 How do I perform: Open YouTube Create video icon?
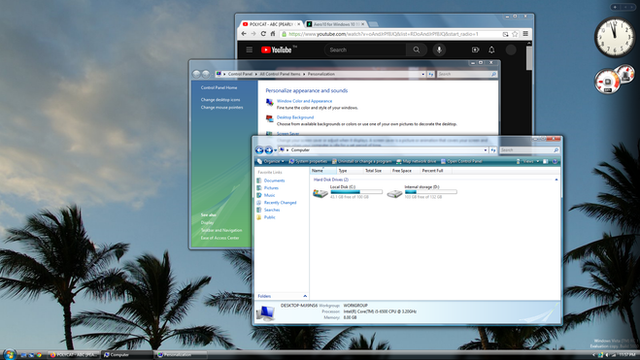pos(475,50)
